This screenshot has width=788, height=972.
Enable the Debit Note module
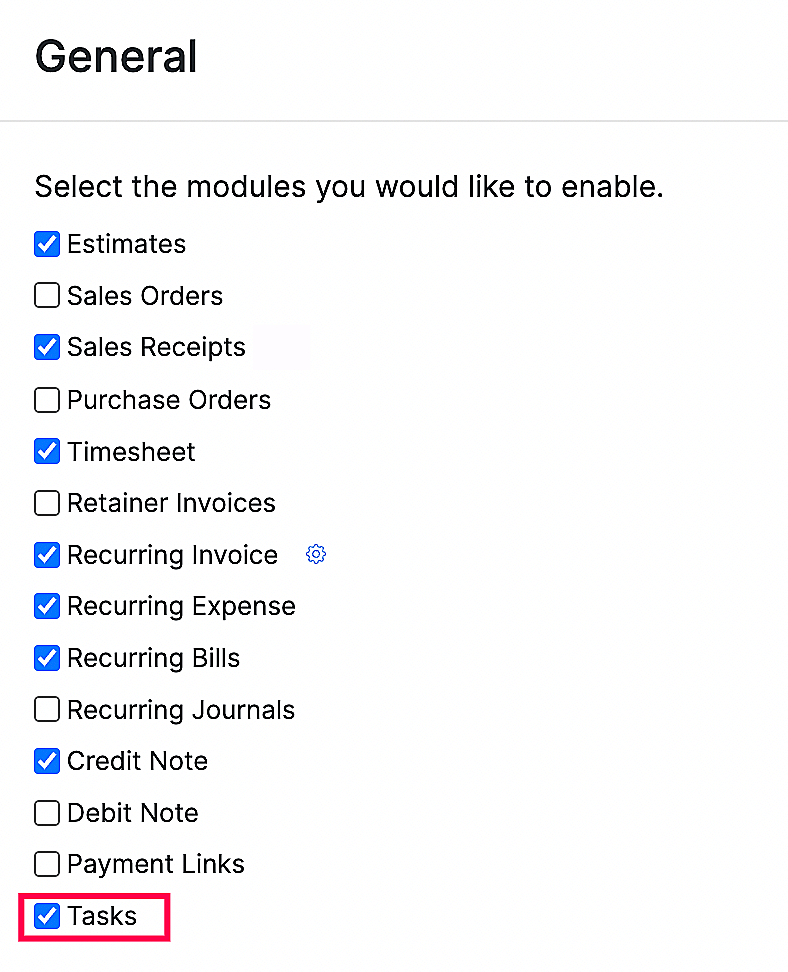[x=46, y=812]
